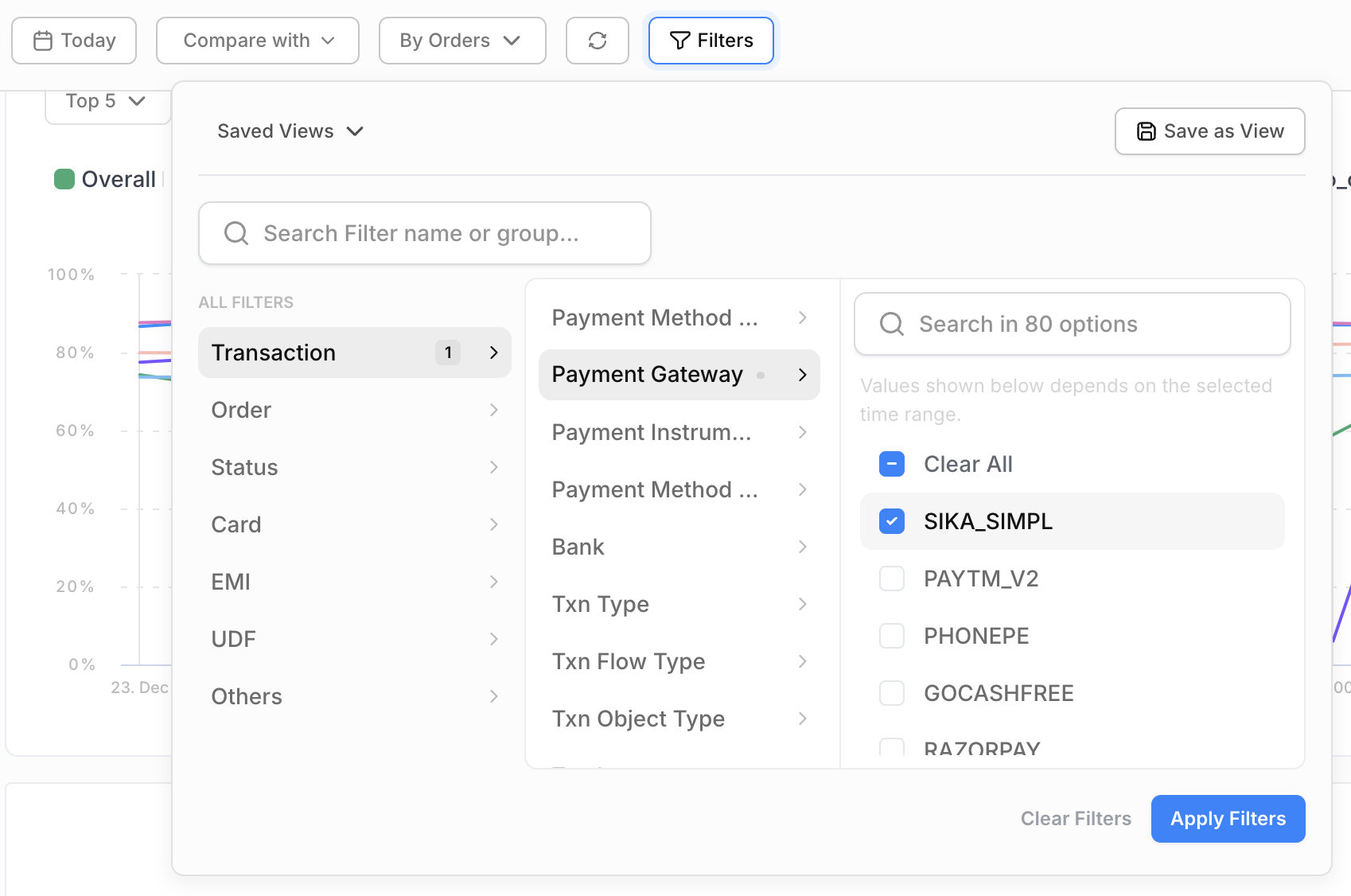Click the green Overall legend swatch
The image size is (1351, 896).
64,179
